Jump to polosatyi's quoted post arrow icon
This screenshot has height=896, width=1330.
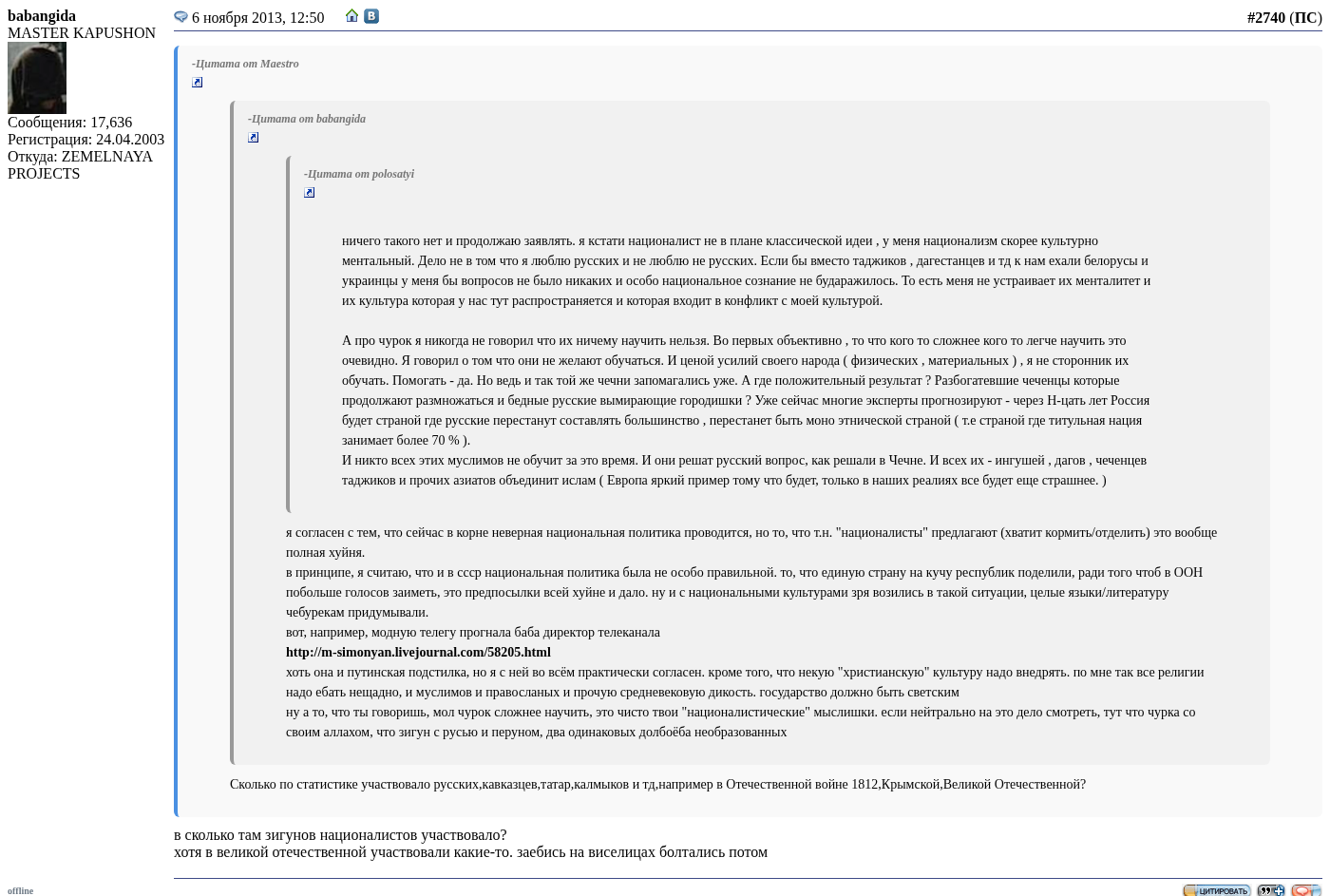tap(310, 193)
